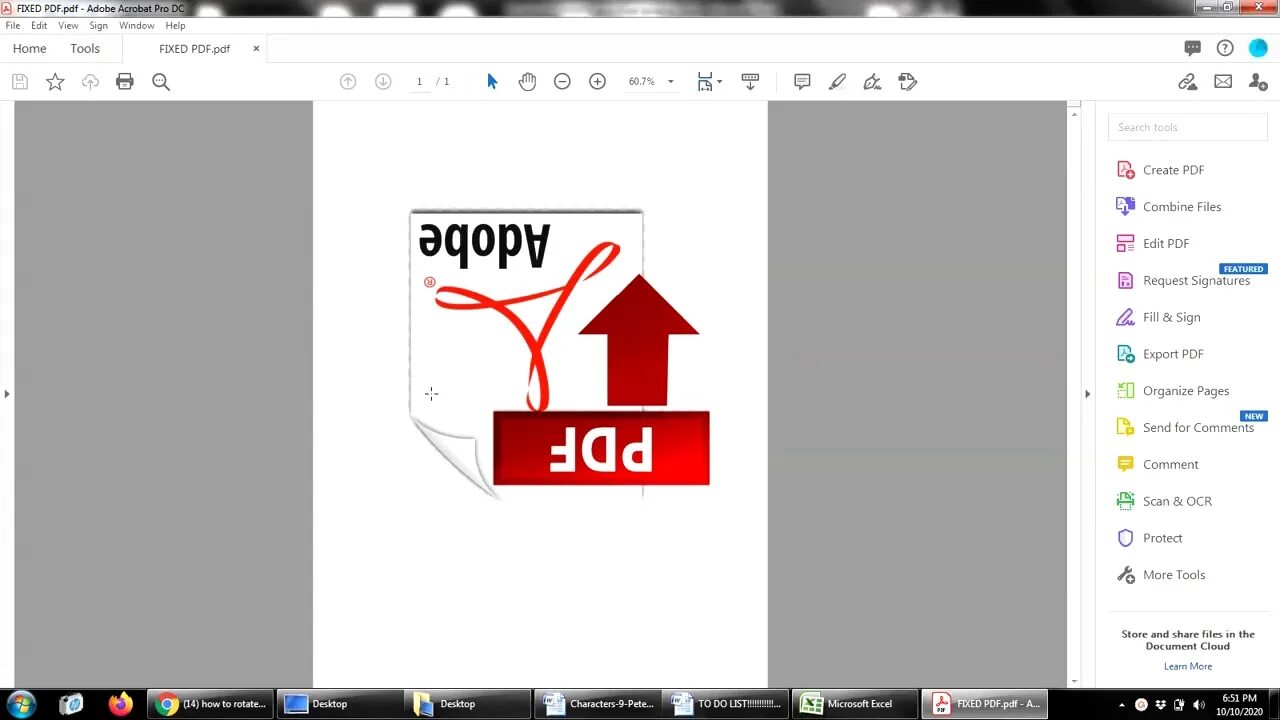Switch to Chrome taskbar window
1280x720 pixels.
point(211,704)
